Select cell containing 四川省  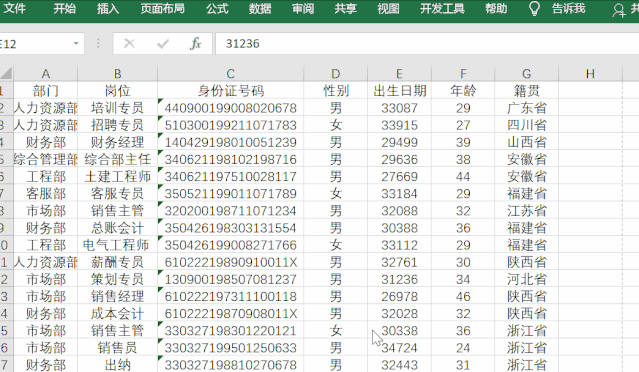(527, 125)
